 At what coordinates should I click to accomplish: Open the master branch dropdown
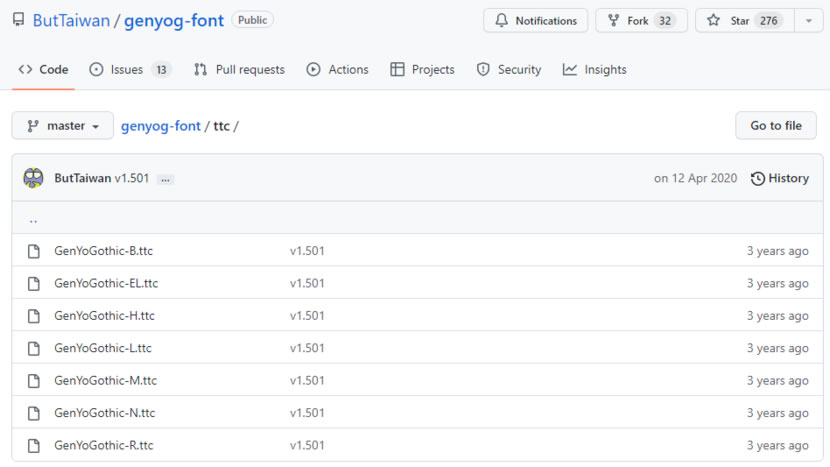coord(62,125)
